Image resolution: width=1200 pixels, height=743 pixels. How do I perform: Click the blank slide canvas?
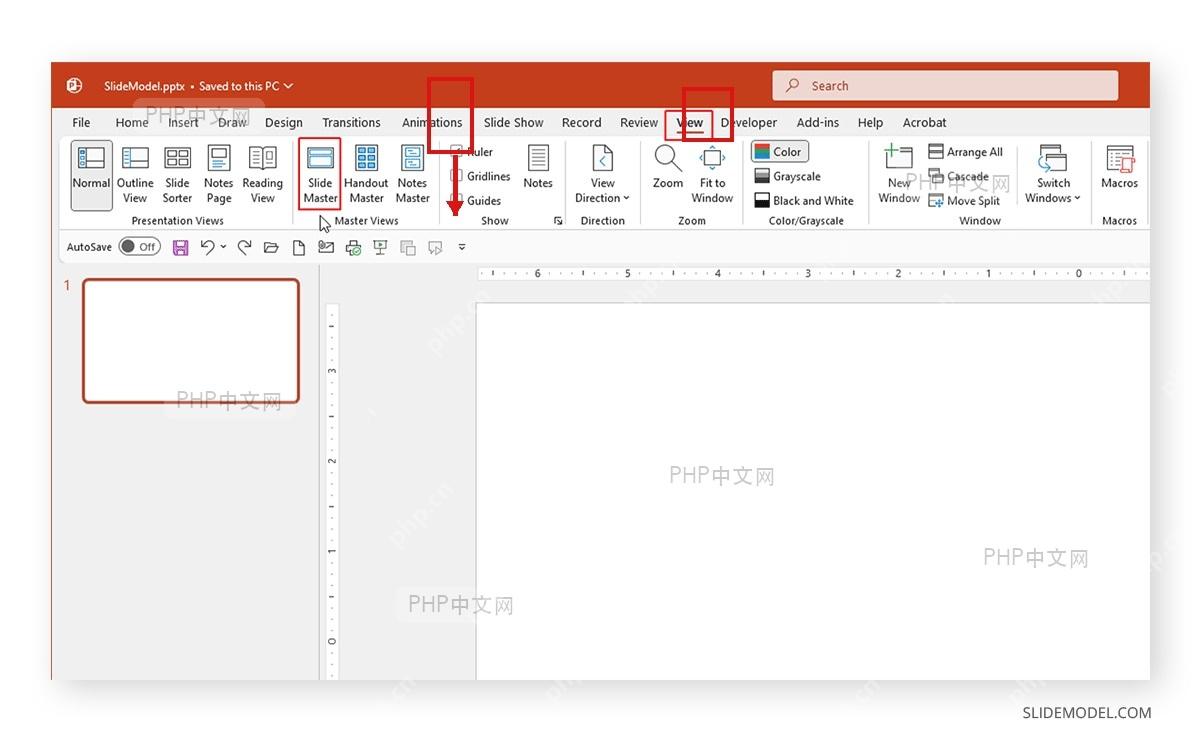[812, 491]
